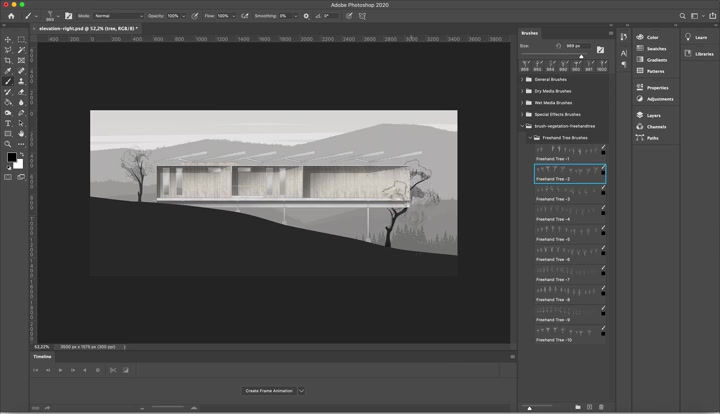
Task: Open the dropdown arrow beside Create Frame Animation
Action: (x=301, y=391)
